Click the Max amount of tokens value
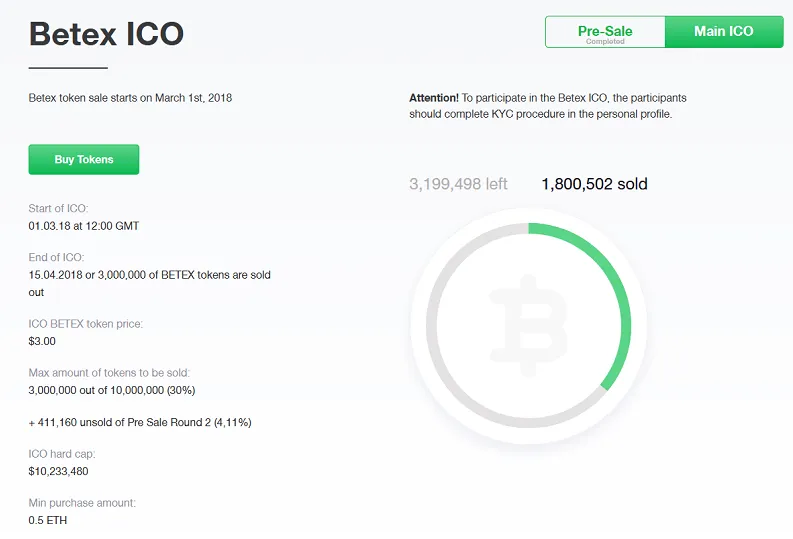Screen dimensions: 793x539 [x=112, y=390]
